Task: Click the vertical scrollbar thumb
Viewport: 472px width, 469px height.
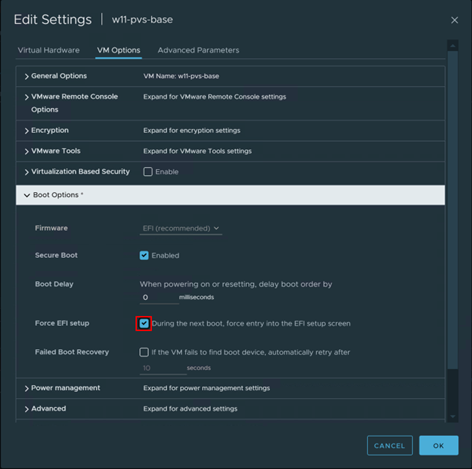Action: point(453,210)
